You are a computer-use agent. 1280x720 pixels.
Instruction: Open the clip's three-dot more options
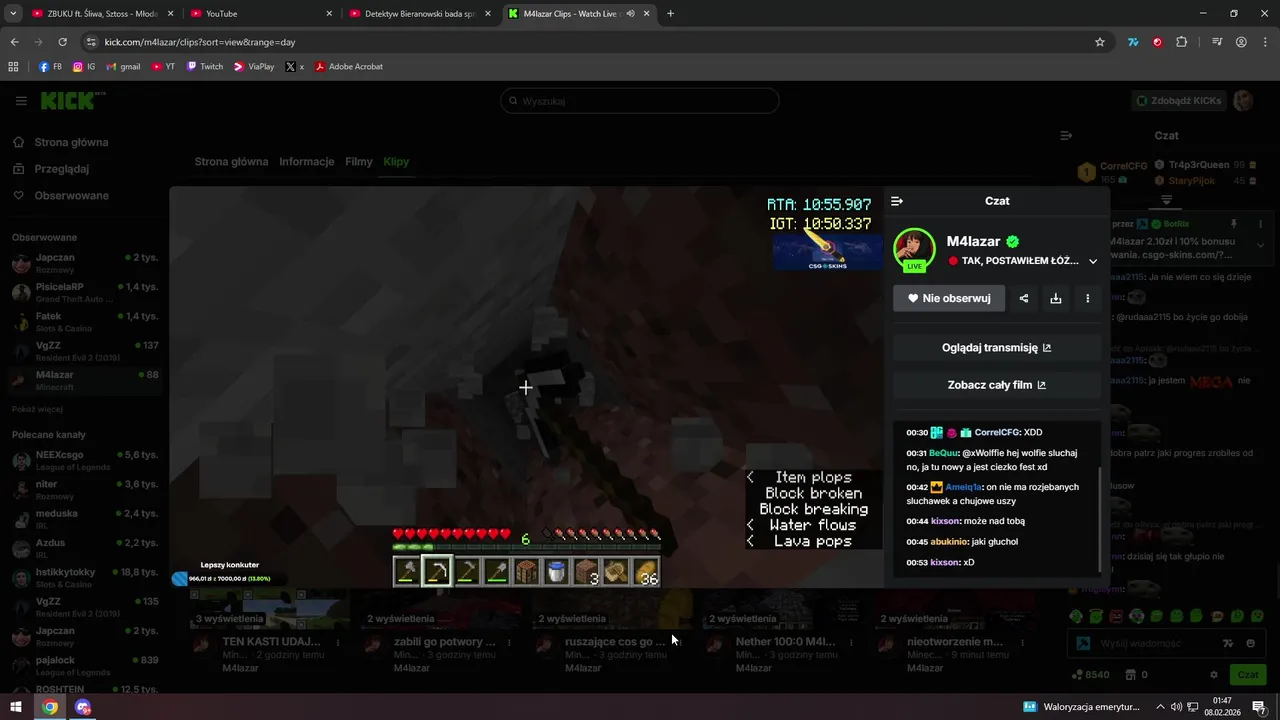pos(1087,298)
